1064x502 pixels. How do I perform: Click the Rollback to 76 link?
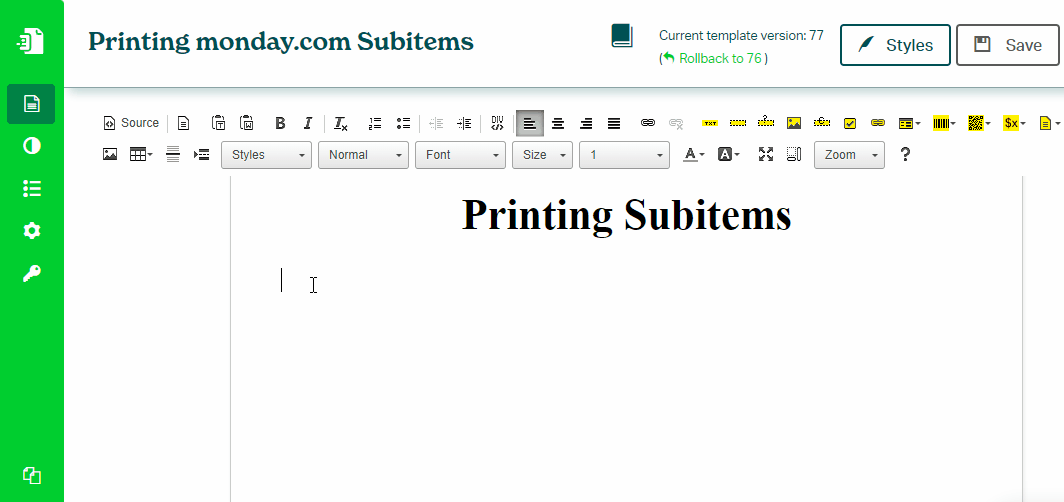713,58
